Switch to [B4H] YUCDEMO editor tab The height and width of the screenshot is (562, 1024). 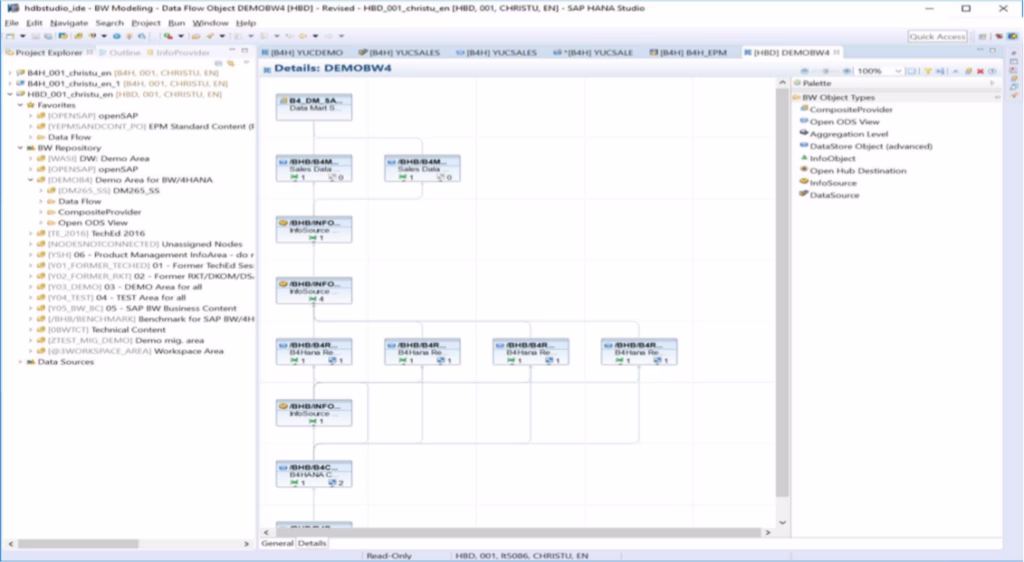[x=302, y=52]
